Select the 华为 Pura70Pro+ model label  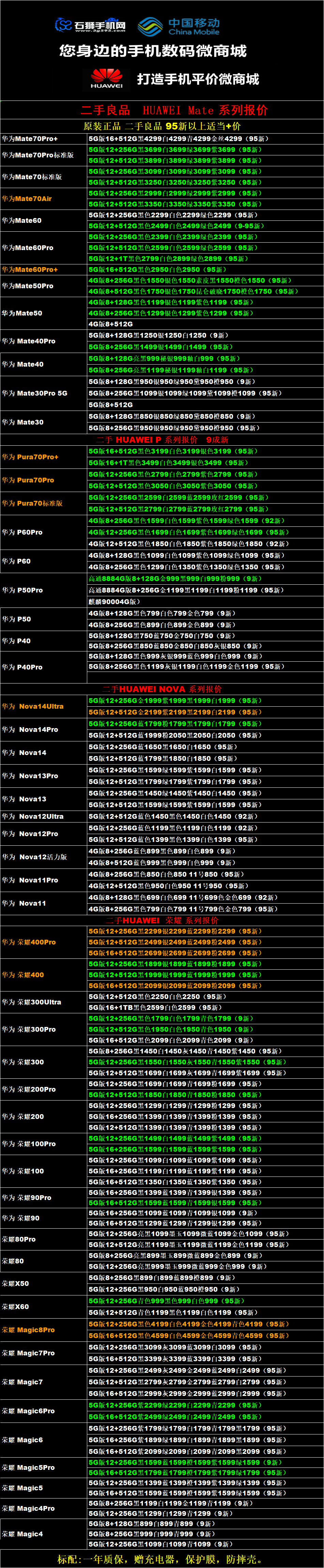(30, 457)
